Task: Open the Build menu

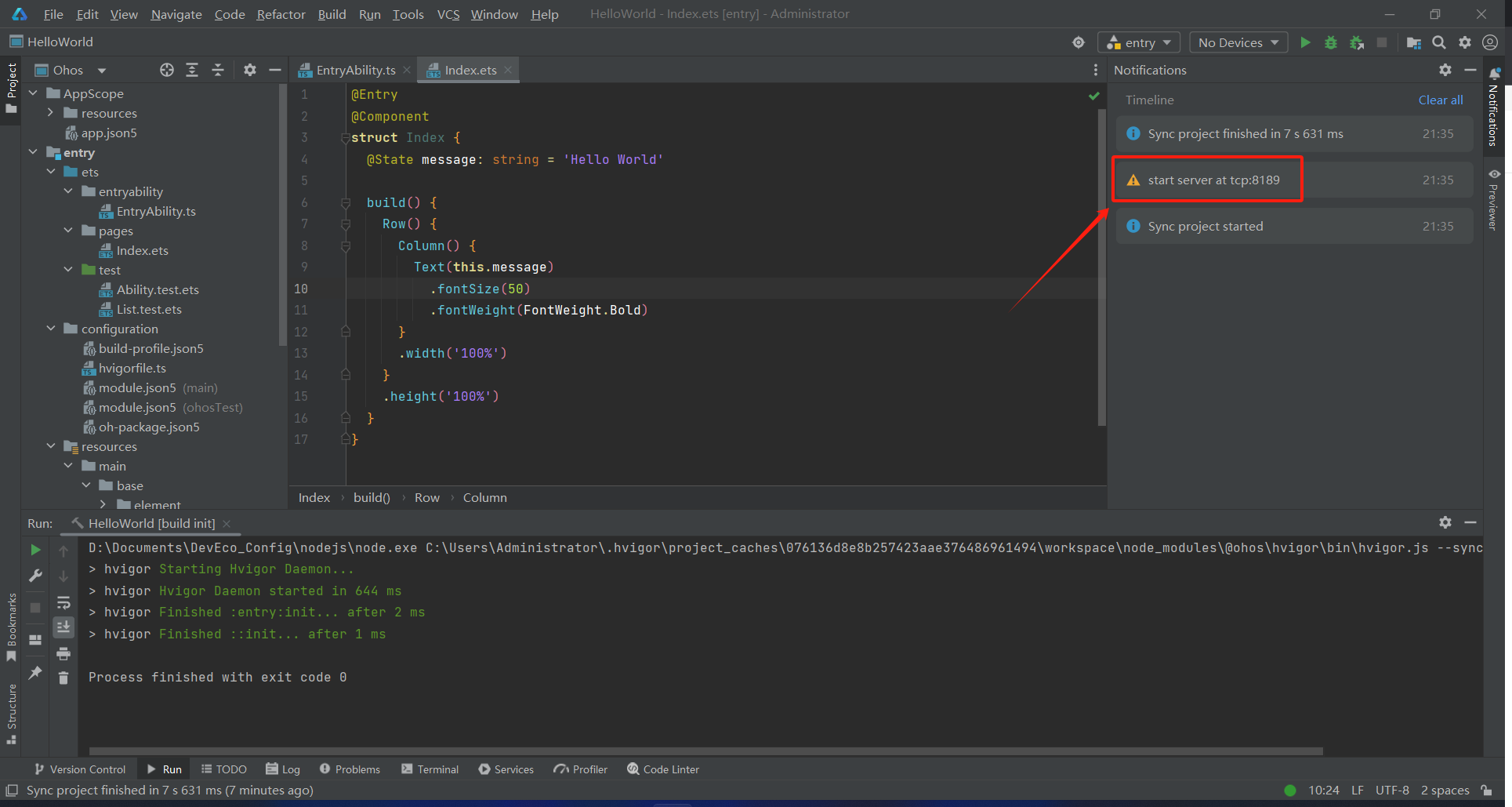Action: tap(332, 14)
